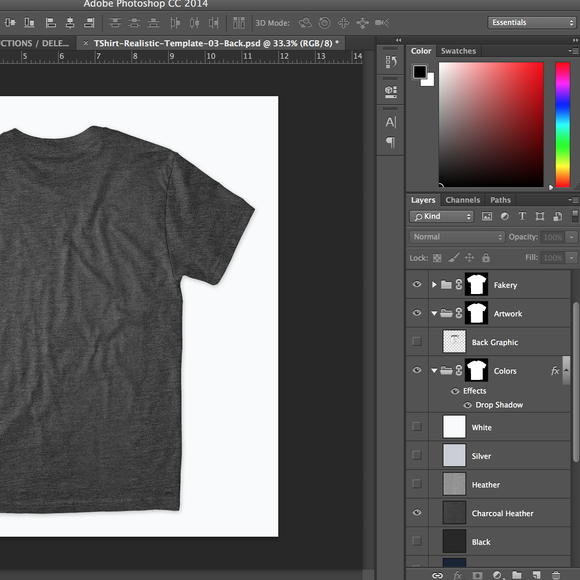
Task: Click the align left edges icon
Action: tap(50, 23)
